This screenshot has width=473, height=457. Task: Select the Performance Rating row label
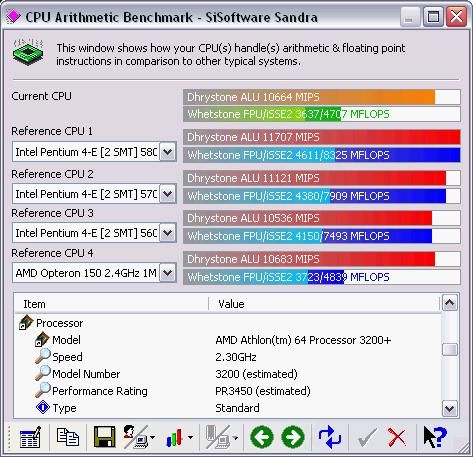(100, 391)
